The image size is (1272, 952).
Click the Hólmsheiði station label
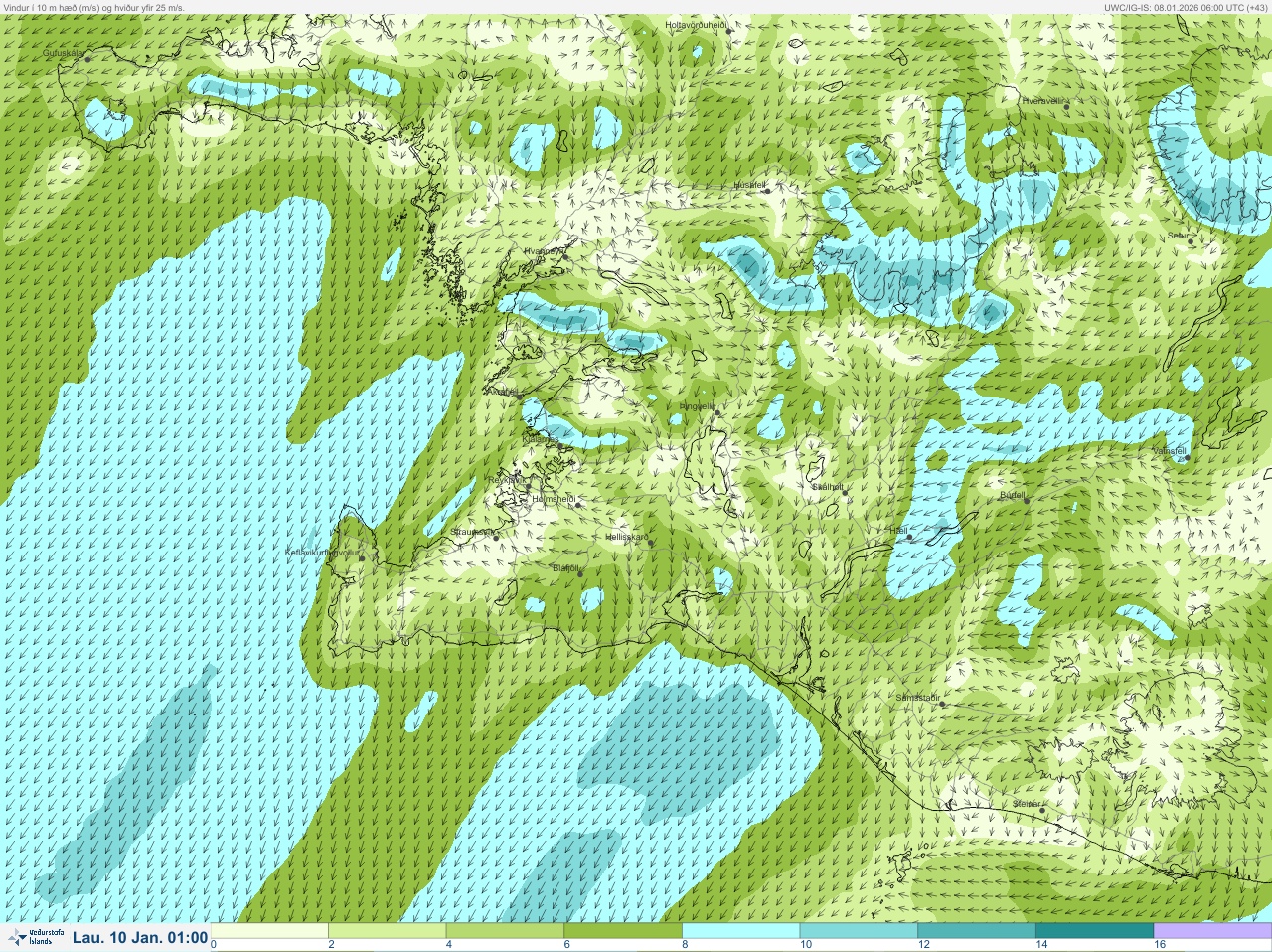tap(554, 499)
